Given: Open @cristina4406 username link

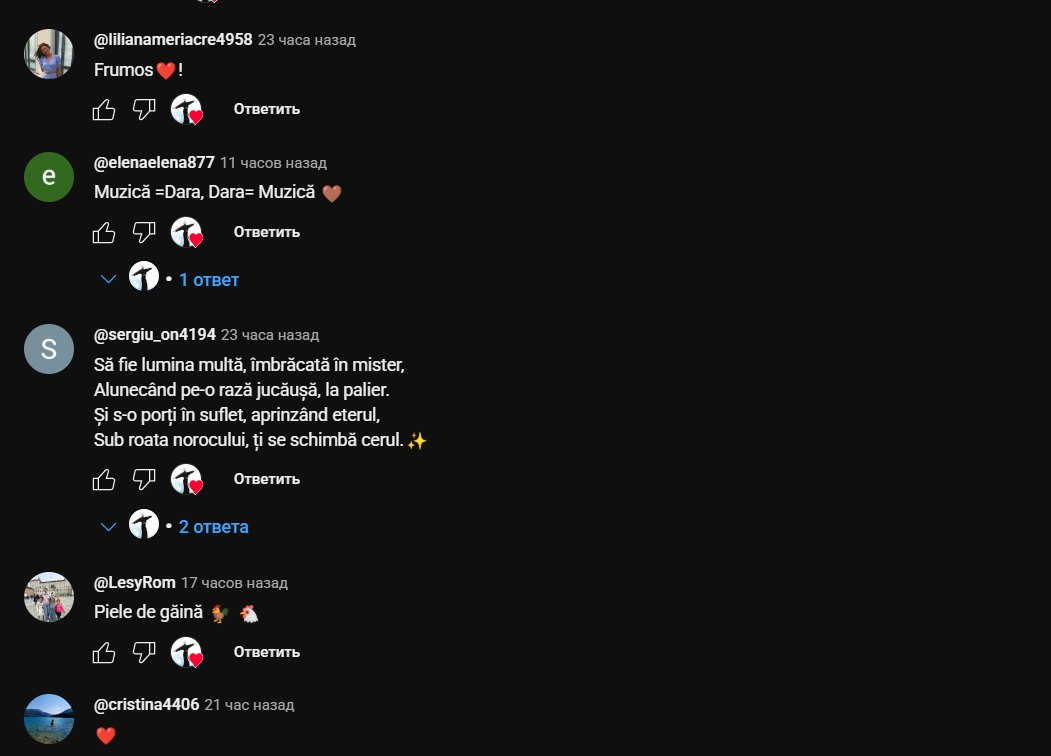Looking at the screenshot, I should [147, 704].
